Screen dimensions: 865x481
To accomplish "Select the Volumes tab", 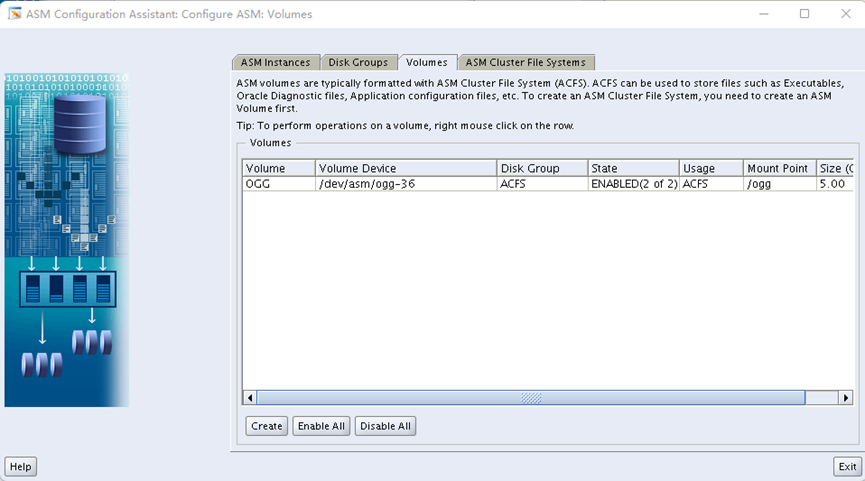I will tap(427, 62).
